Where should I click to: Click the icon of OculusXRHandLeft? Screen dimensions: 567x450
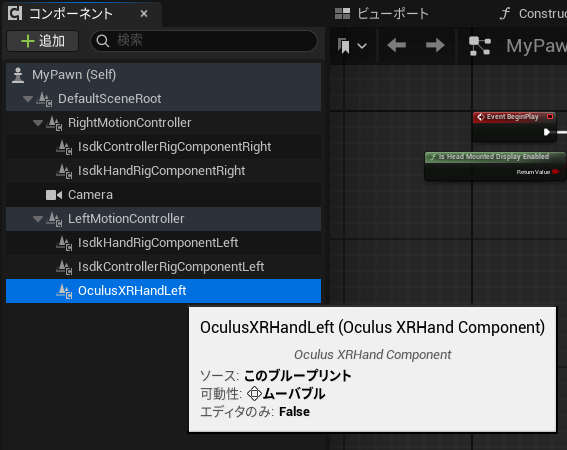tap(64, 291)
